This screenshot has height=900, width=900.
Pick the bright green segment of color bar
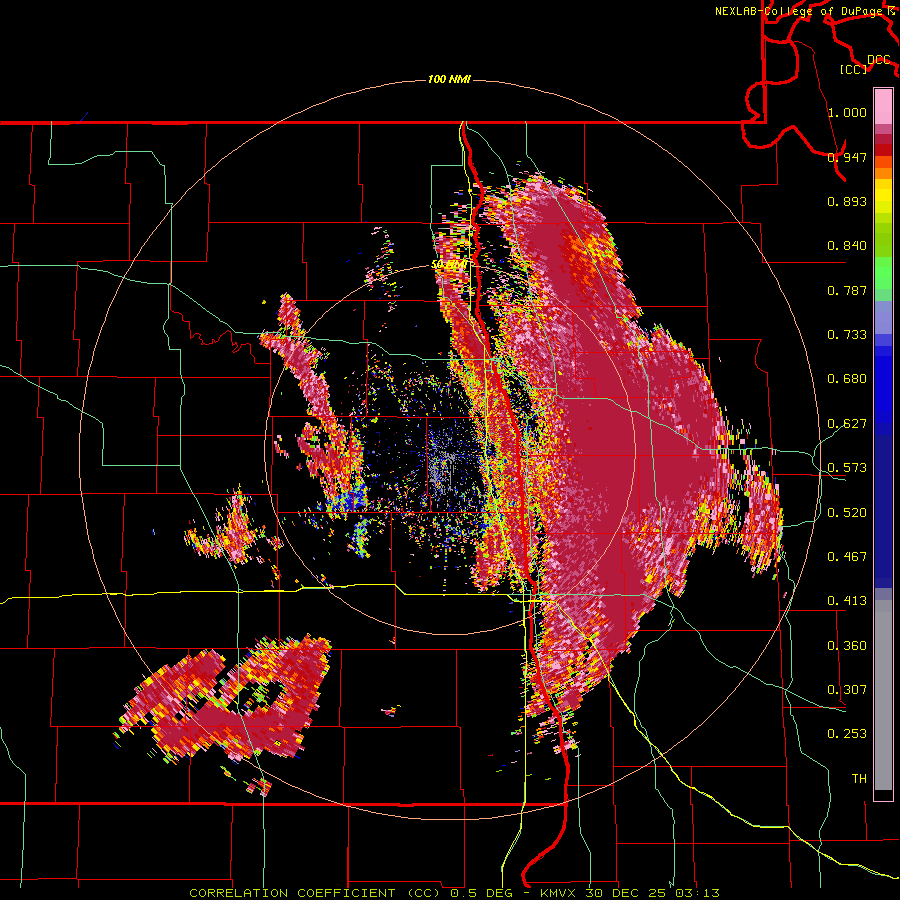coord(883,273)
